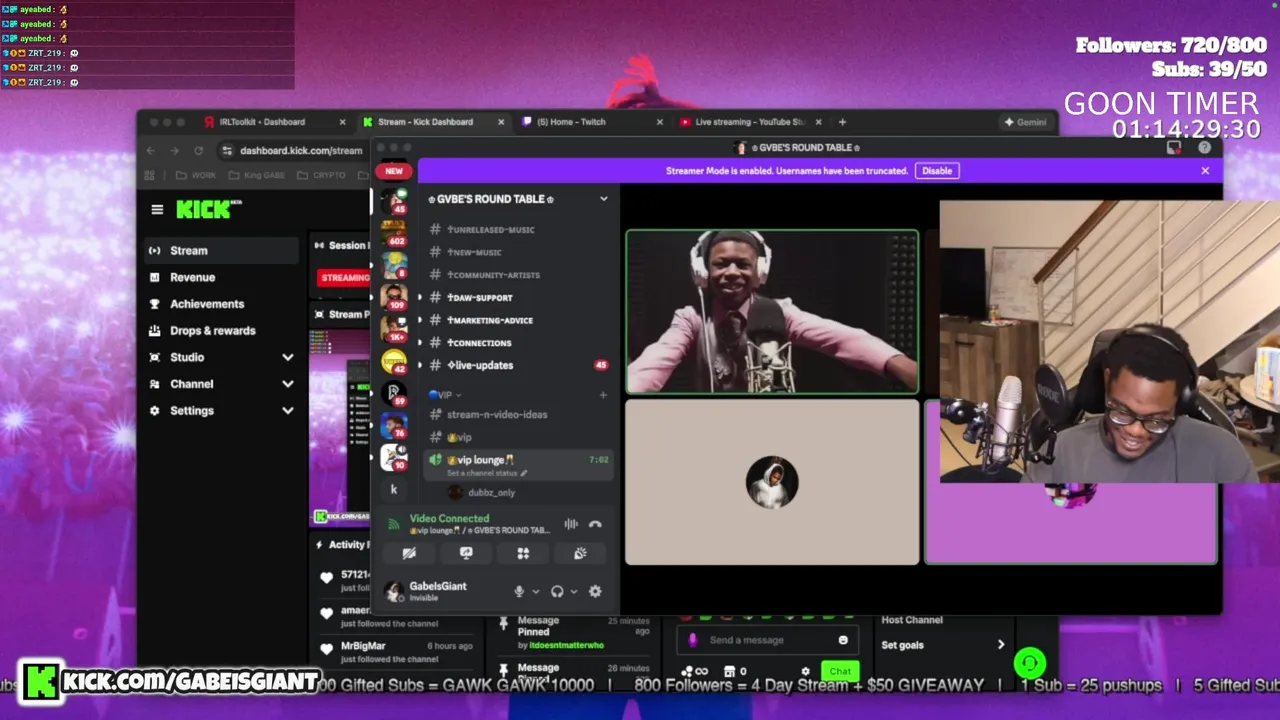Viewport: 1280px width, 720px height.
Task: Open headphone output options dropdown
Action: 574,591
